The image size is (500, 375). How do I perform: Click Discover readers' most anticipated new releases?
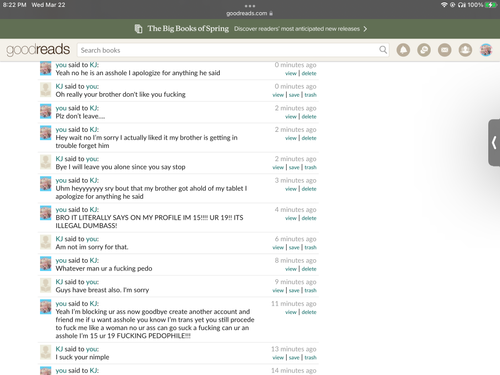click(297, 29)
